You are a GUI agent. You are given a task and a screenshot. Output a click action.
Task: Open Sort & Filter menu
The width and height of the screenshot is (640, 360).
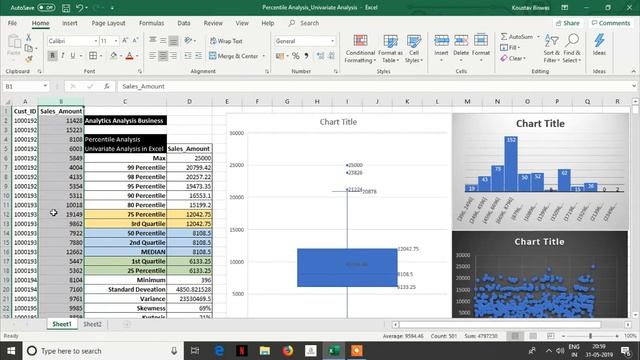click(x=551, y=48)
